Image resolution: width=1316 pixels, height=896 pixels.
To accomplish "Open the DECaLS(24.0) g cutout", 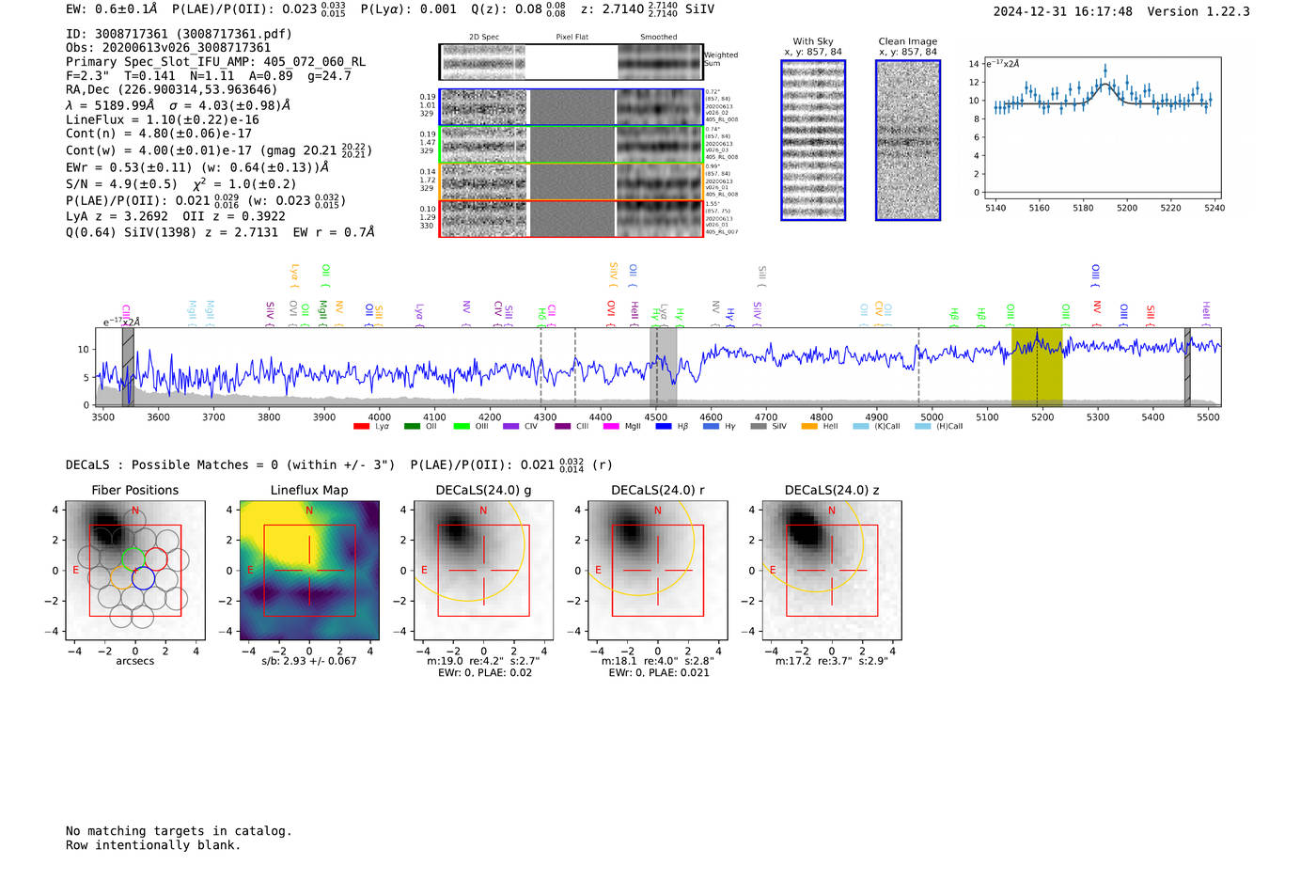I will pyautogui.click(x=484, y=571).
